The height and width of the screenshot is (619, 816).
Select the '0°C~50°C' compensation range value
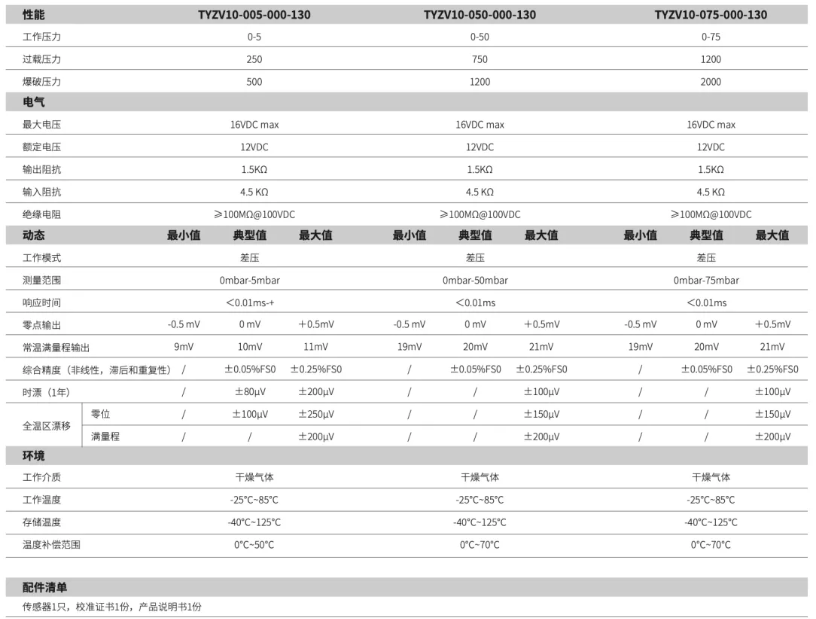tap(254, 545)
